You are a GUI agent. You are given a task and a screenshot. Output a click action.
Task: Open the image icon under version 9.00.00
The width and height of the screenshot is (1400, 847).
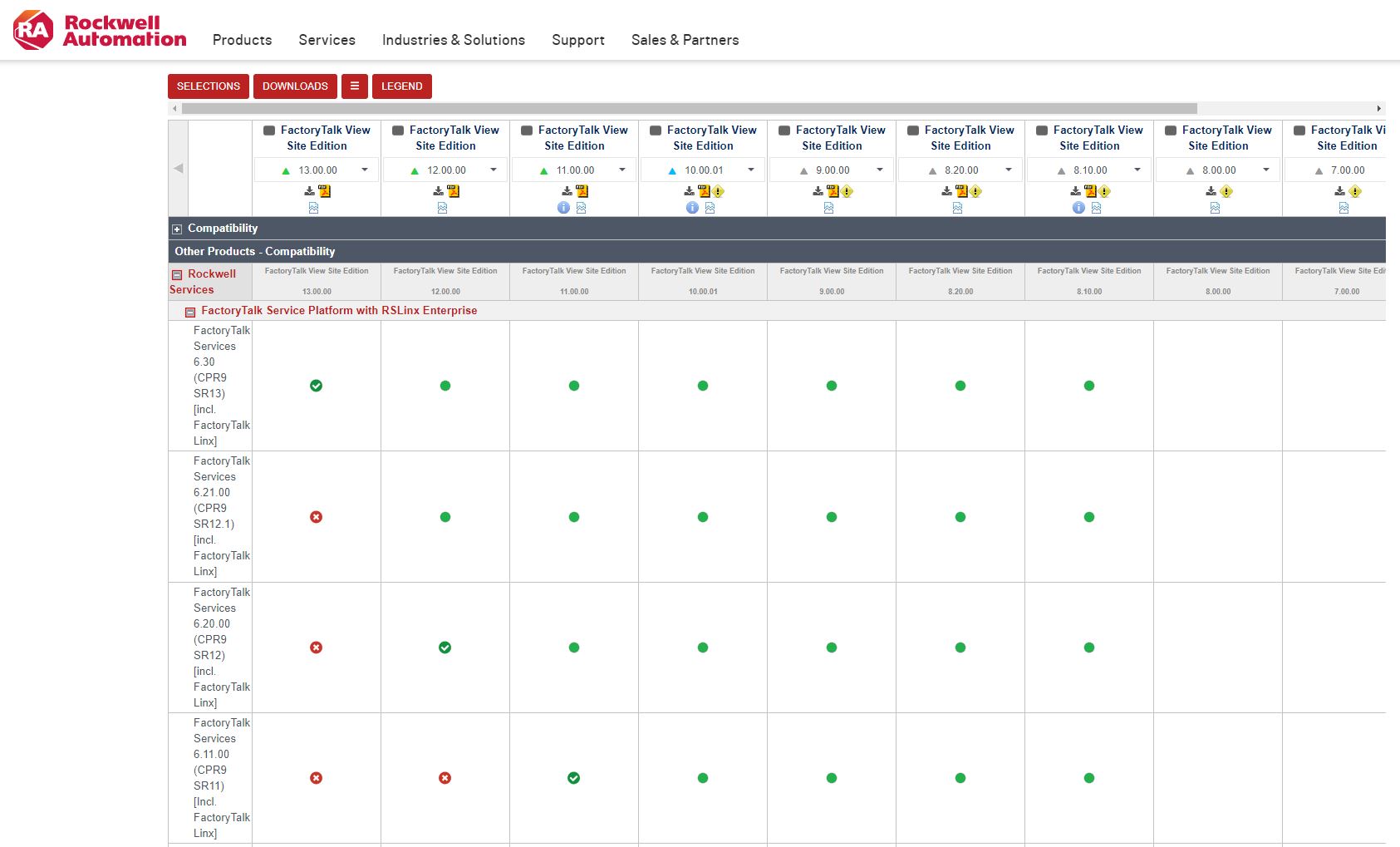[828, 209]
